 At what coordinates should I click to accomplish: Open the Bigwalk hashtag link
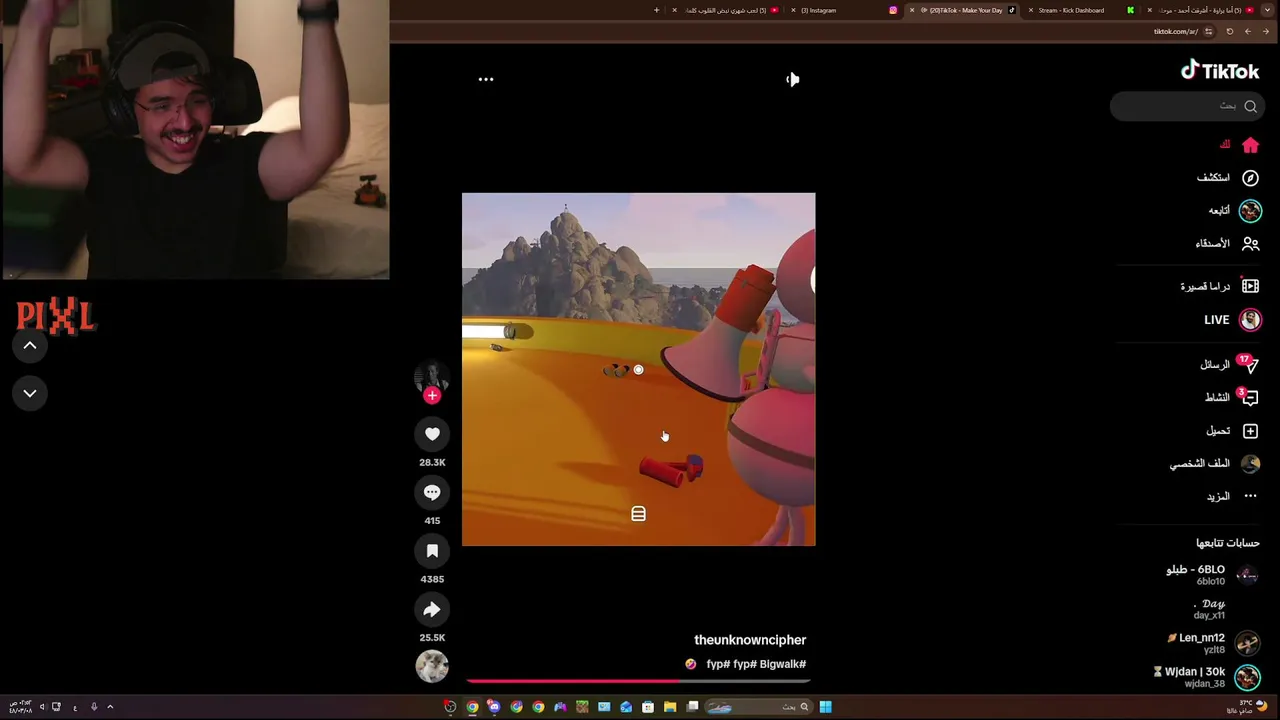point(781,664)
